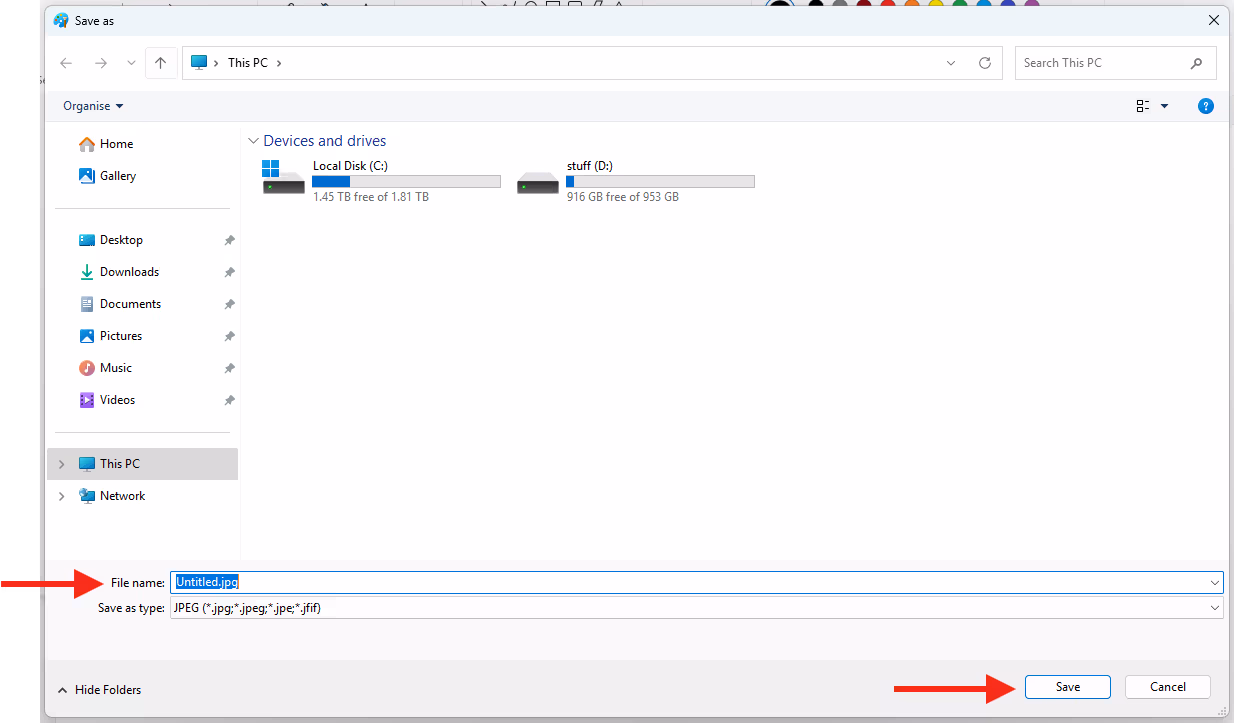
Task: Click the search magnifier icon
Action: 1196,63
